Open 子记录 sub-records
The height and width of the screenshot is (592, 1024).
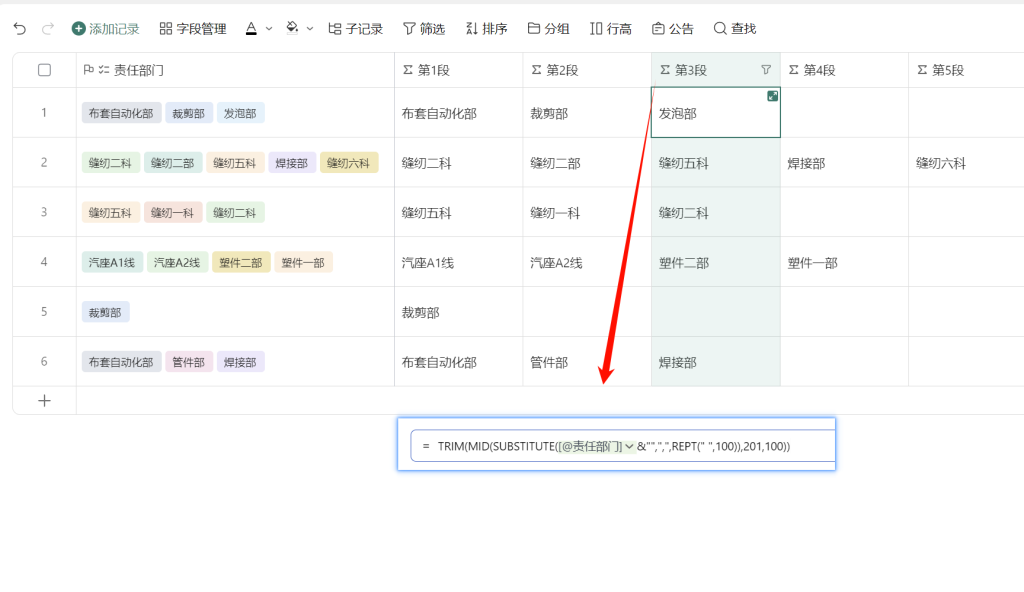(355, 29)
